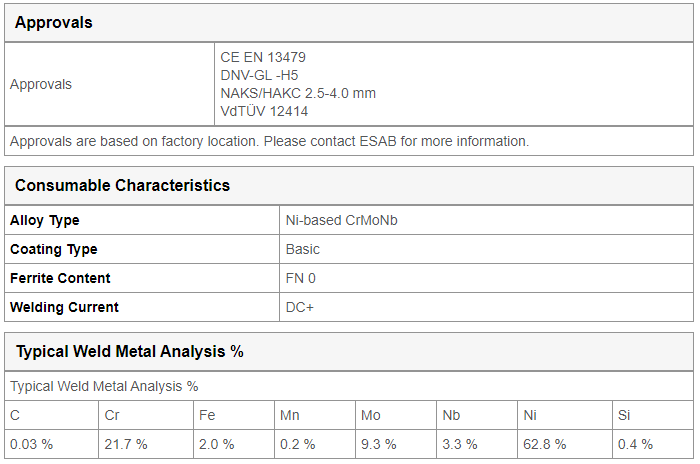700x464 pixels.
Task: Click the Consumable Characteristics header
Action: click(122, 185)
